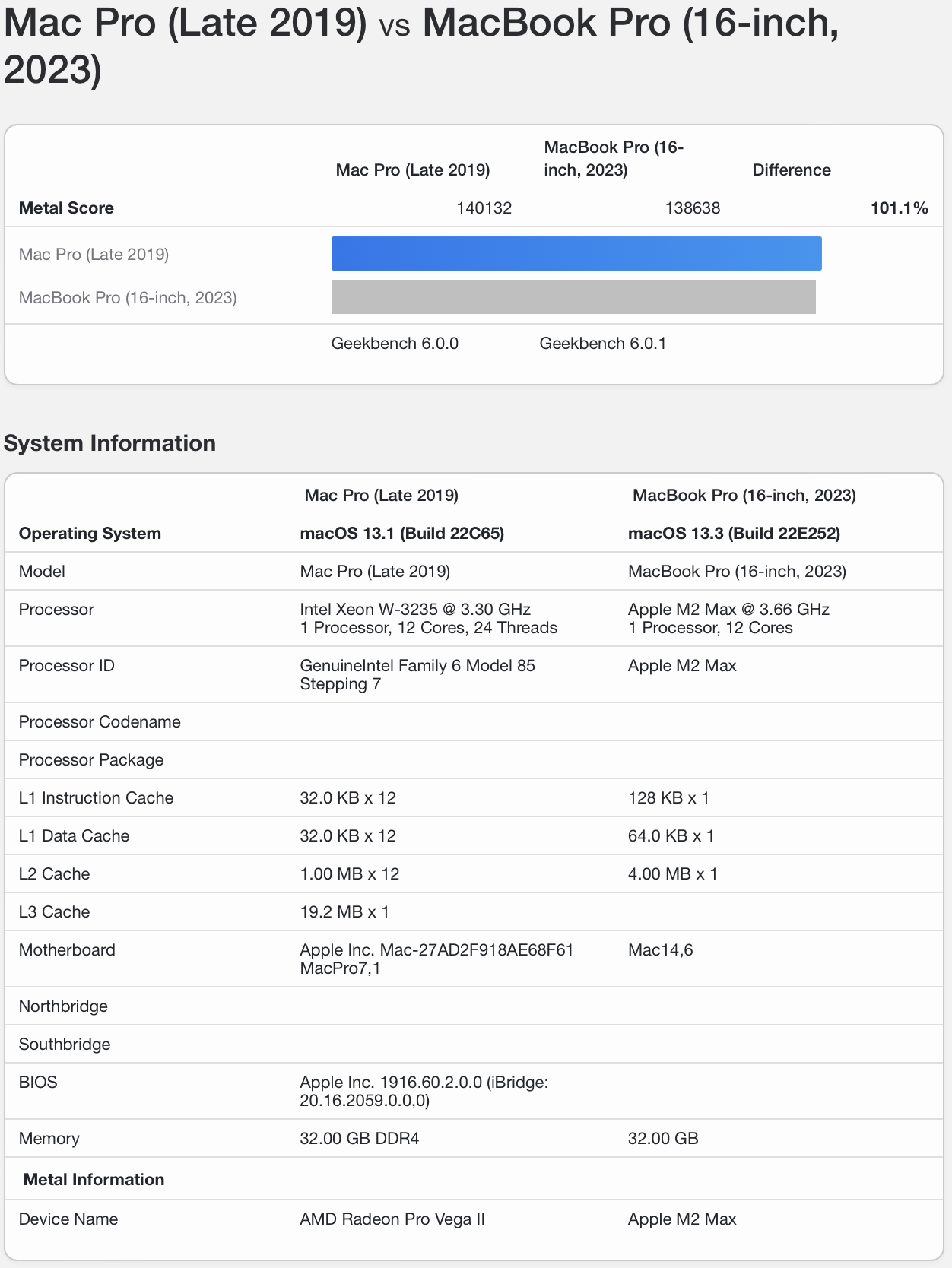952x1268 pixels.
Task: Click macOS 13.1 (Build 22C65) entry
Action: pyautogui.click(x=401, y=534)
